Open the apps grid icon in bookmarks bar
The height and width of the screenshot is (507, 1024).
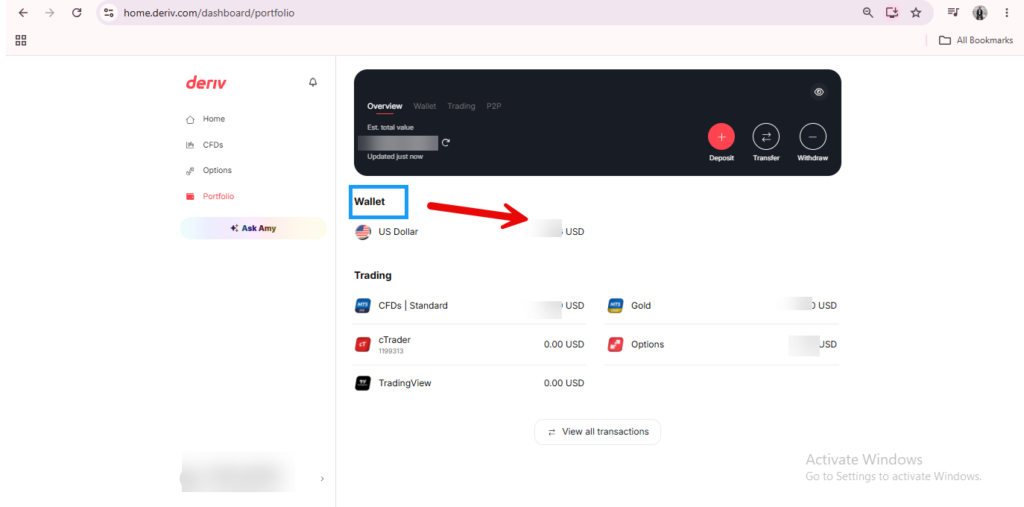point(21,41)
